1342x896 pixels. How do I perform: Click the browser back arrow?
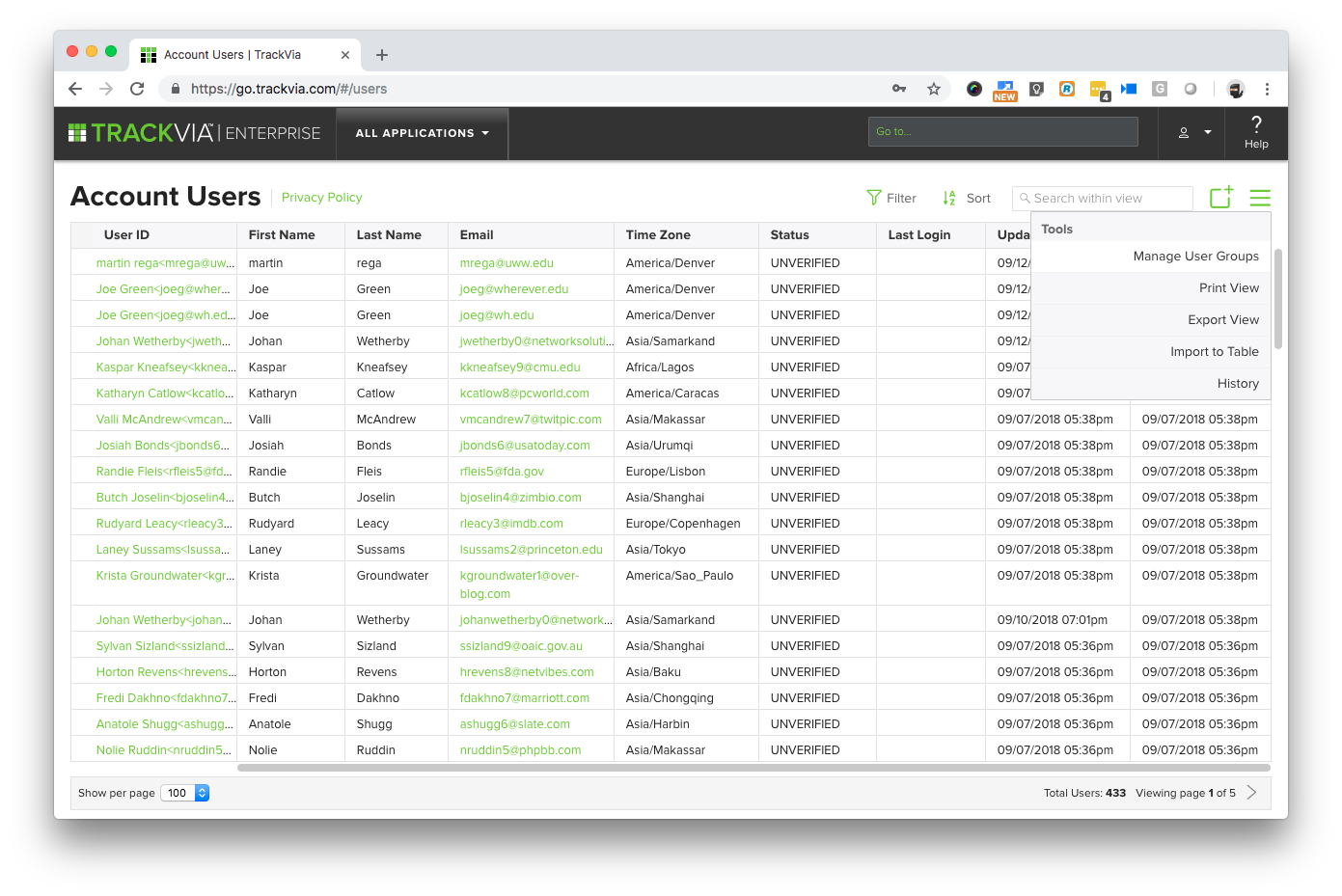coord(75,89)
